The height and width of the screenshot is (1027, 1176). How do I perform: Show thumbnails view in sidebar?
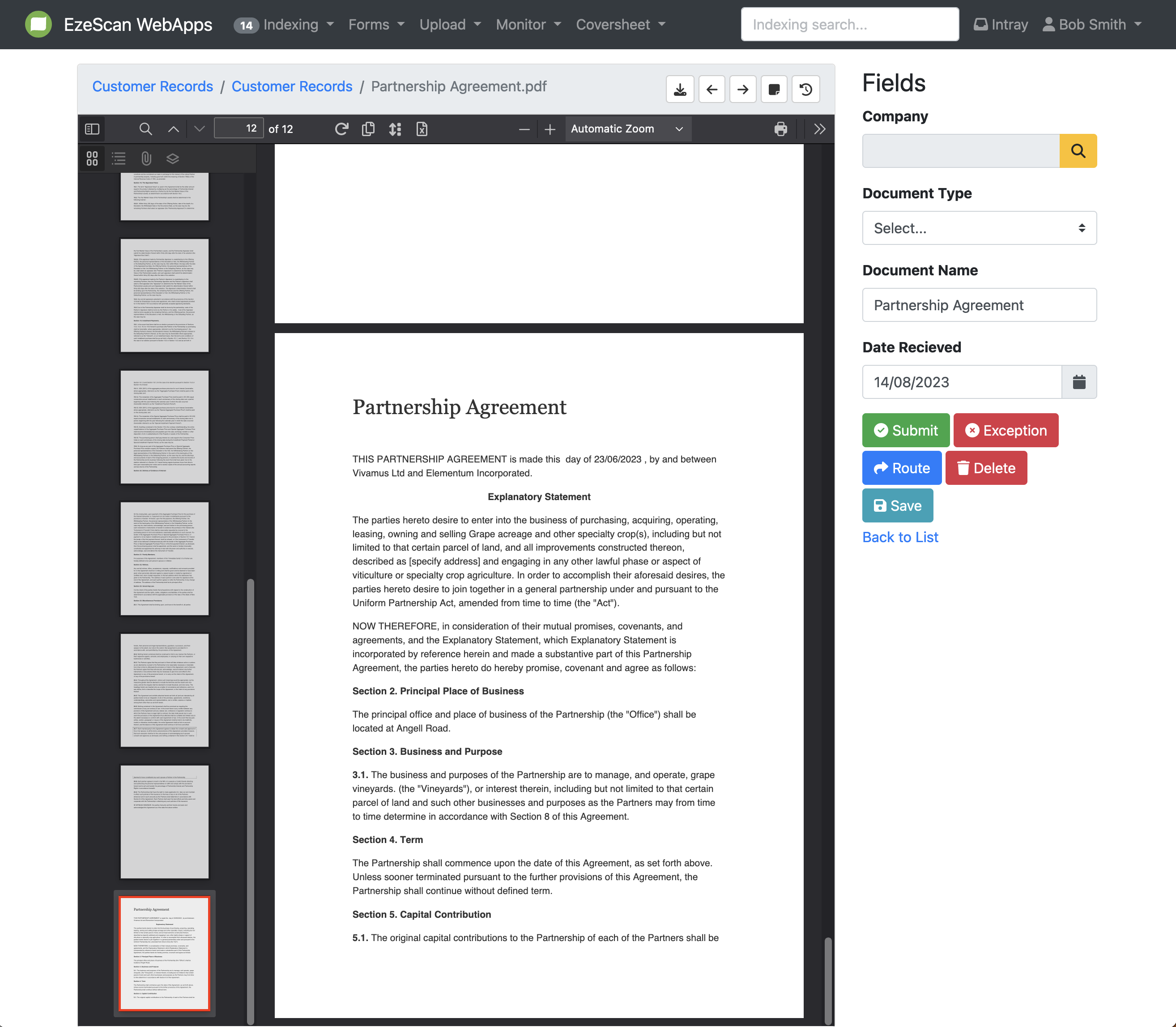tap(92, 159)
